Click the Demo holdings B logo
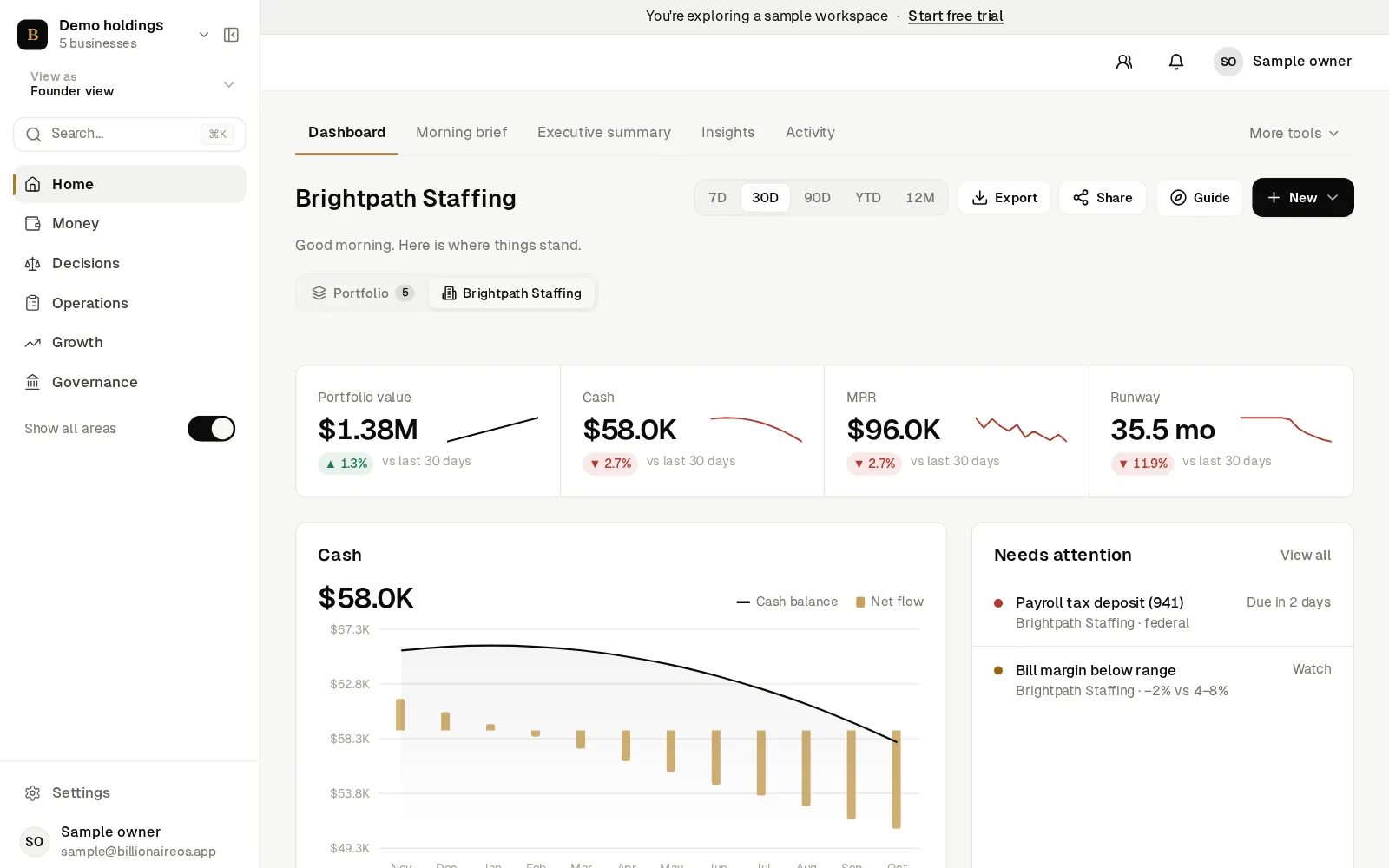 pos(33,35)
